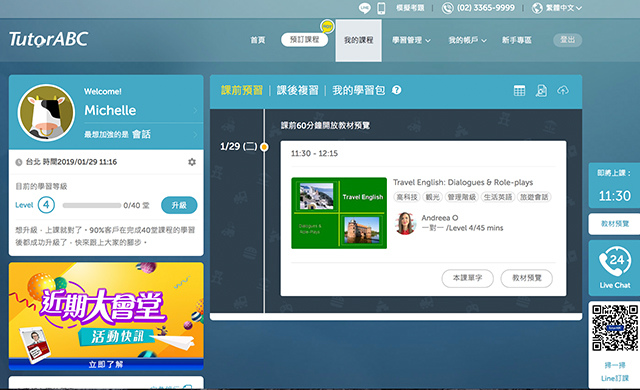The height and width of the screenshot is (390, 640).
Task: Click the mobile phone icon in top bar
Action: pos(381,8)
